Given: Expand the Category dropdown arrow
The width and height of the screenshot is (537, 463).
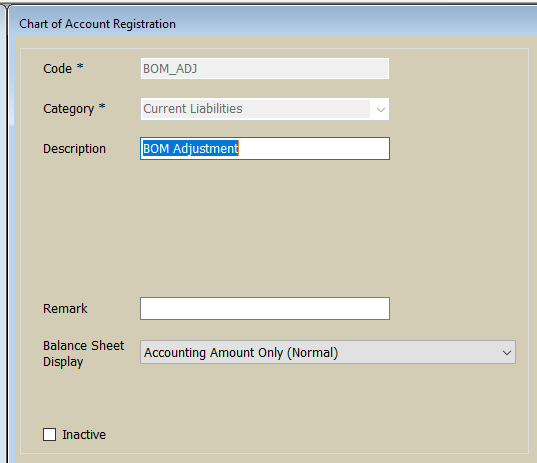Looking at the screenshot, I should pos(380,109).
